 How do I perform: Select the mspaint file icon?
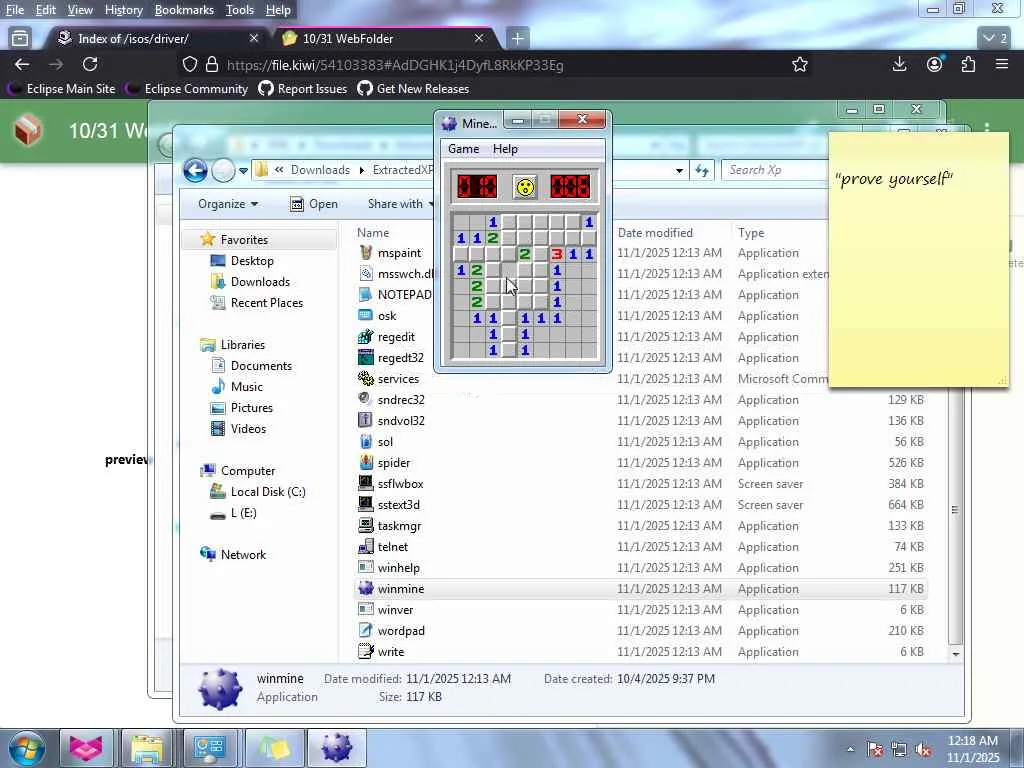tap(366, 252)
